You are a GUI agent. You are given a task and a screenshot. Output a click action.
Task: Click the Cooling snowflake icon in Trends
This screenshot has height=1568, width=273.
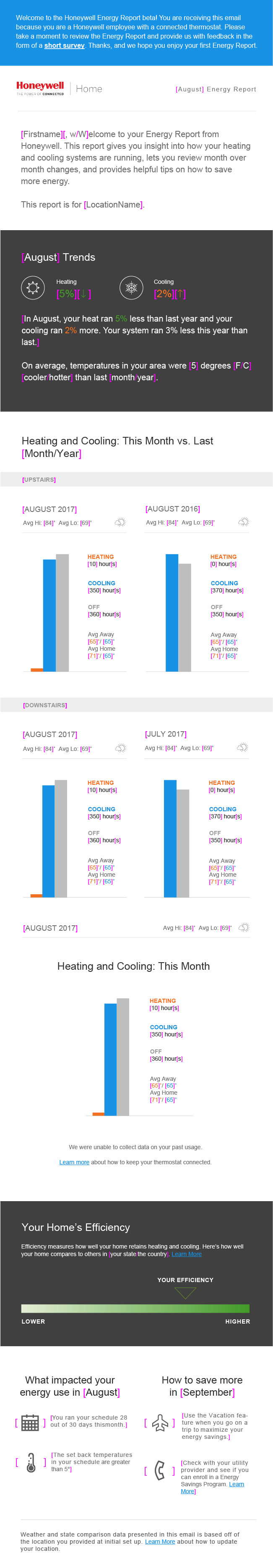click(x=131, y=287)
